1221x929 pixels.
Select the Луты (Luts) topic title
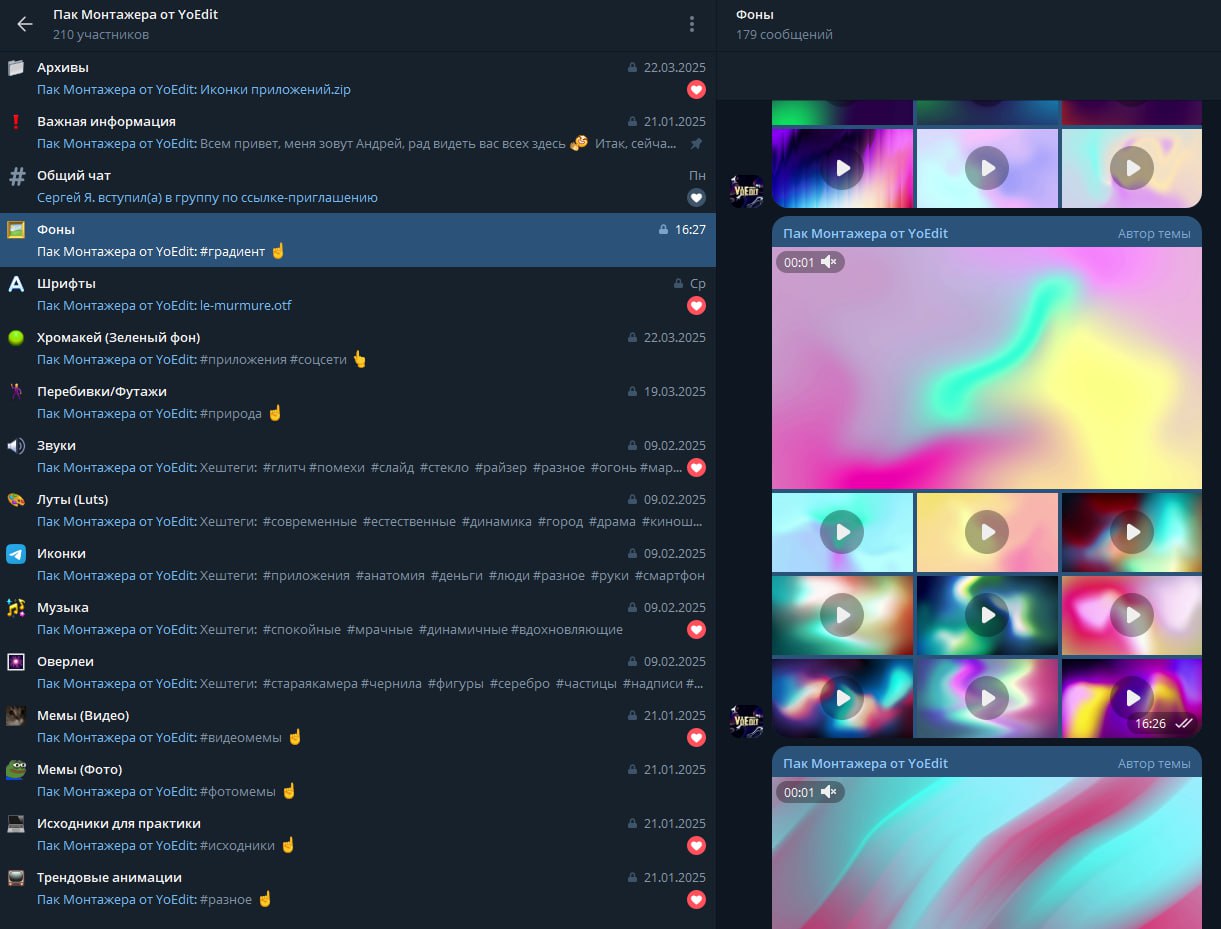point(72,500)
